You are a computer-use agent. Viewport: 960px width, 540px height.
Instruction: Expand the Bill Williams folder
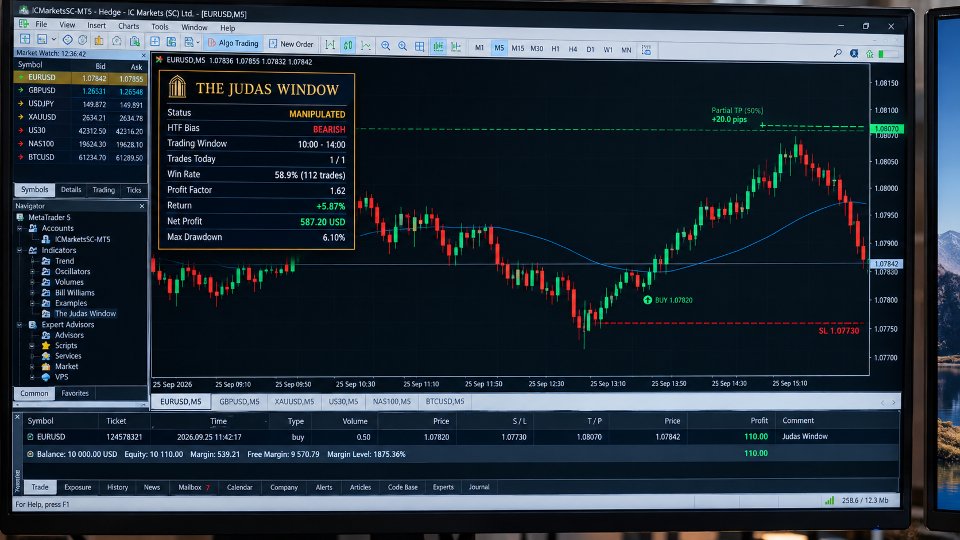click(32, 293)
